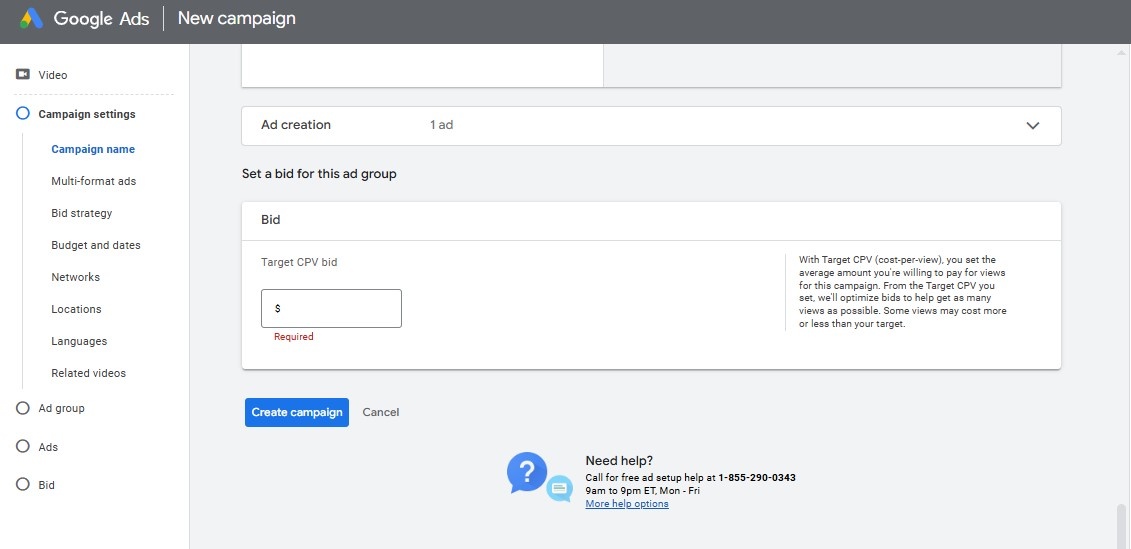
Task: Open Multi-format ads settings section
Action: 93,181
